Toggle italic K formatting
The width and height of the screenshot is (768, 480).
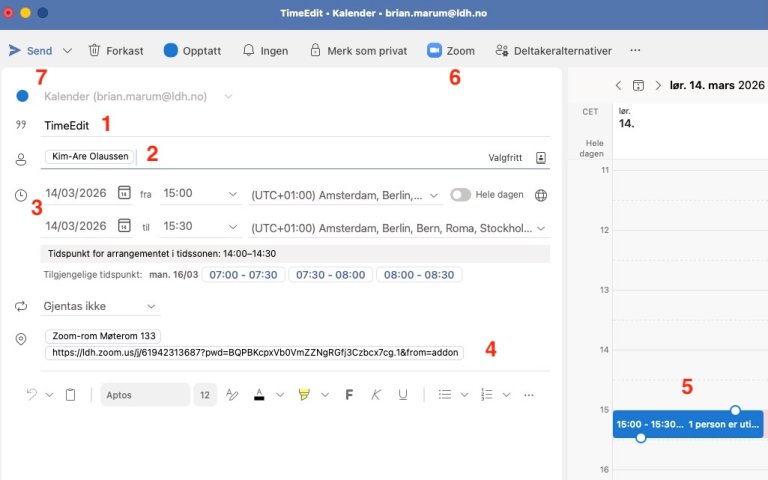click(x=376, y=395)
